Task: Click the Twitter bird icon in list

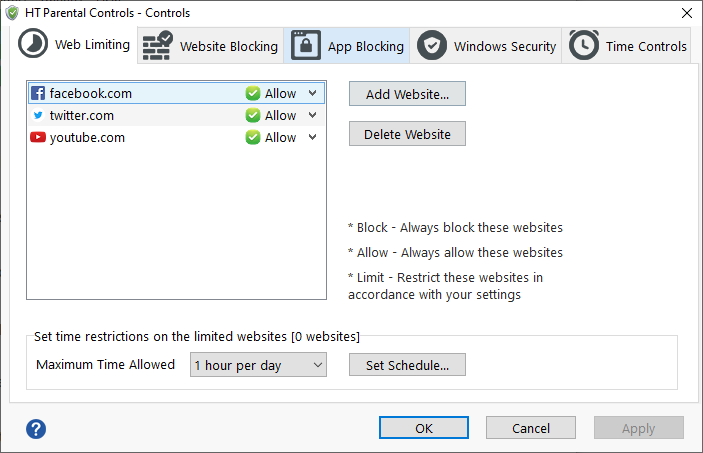Action: (x=38, y=115)
